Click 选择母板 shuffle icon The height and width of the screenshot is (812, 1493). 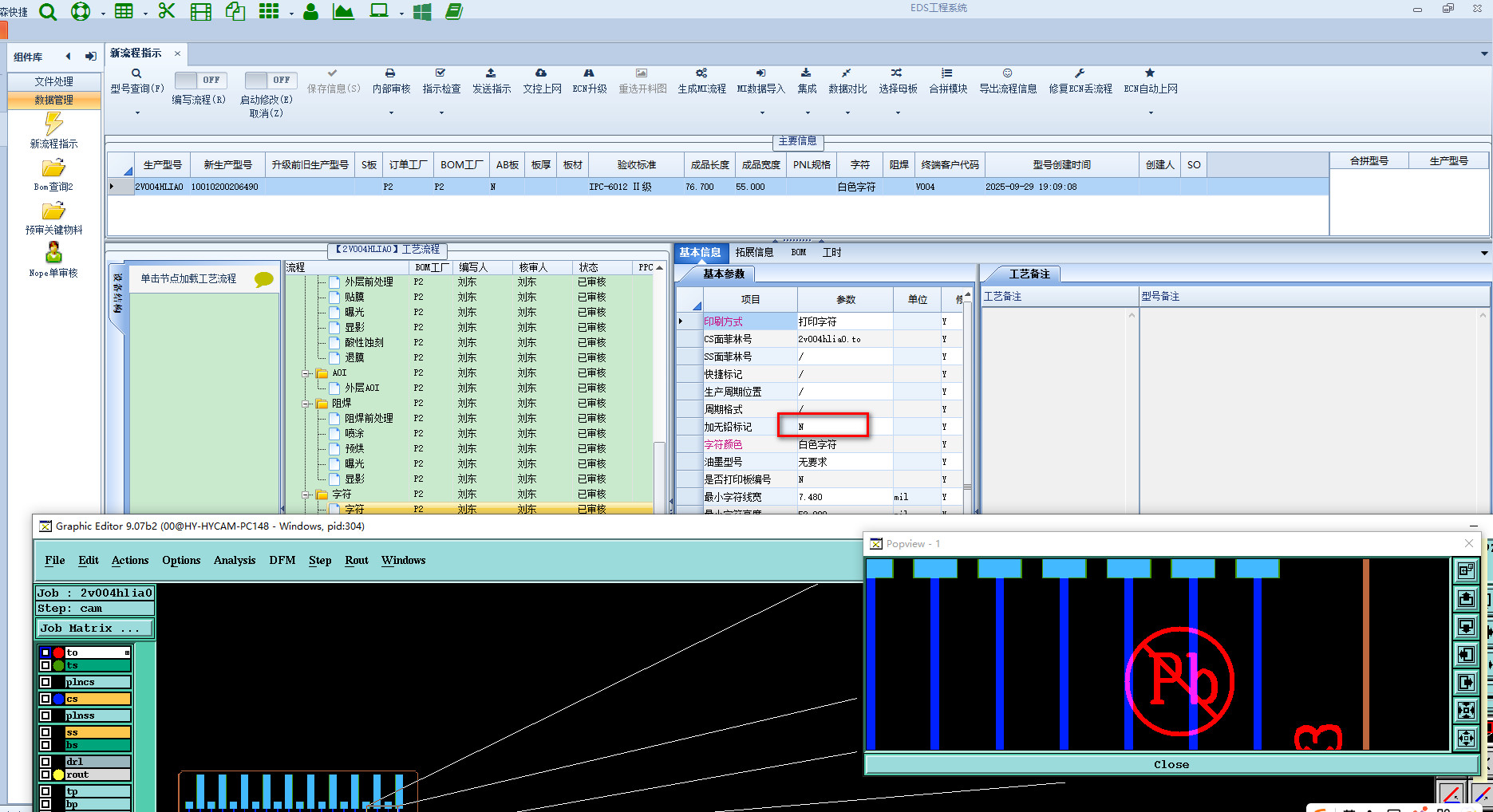pyautogui.click(x=897, y=73)
